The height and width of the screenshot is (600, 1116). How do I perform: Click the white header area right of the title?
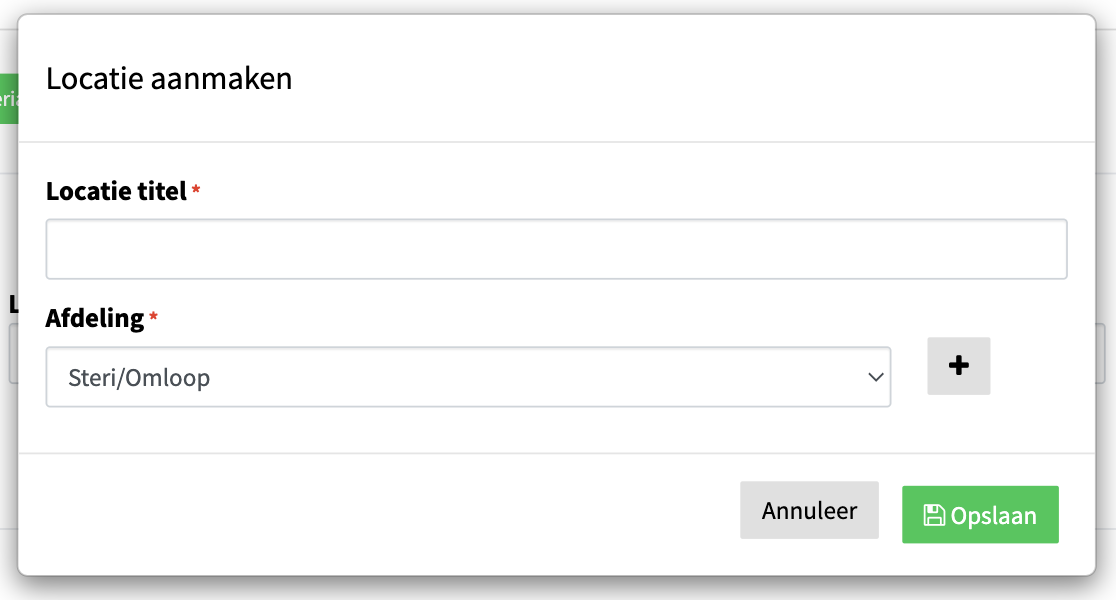(690, 78)
